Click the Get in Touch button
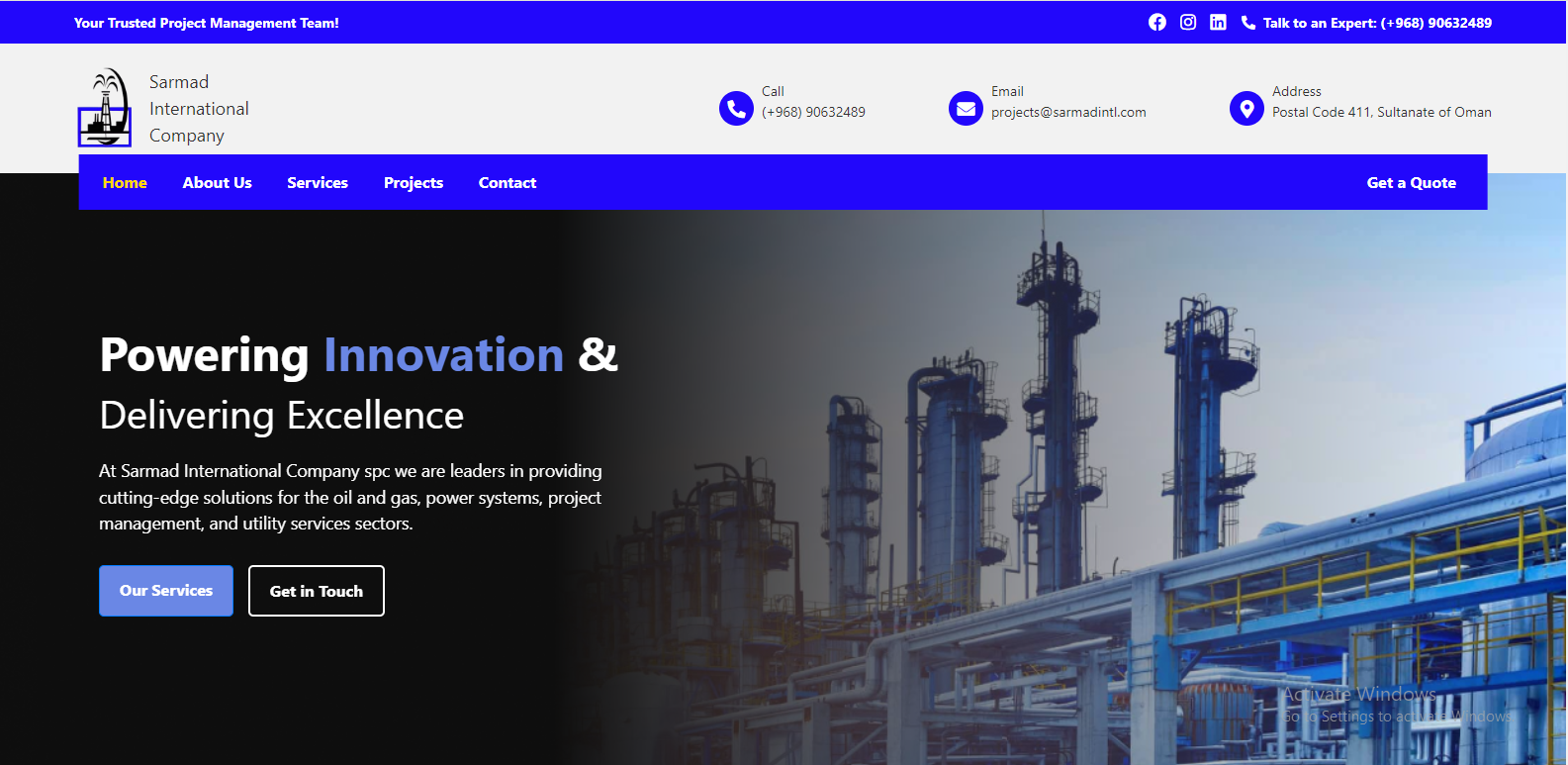 point(317,591)
